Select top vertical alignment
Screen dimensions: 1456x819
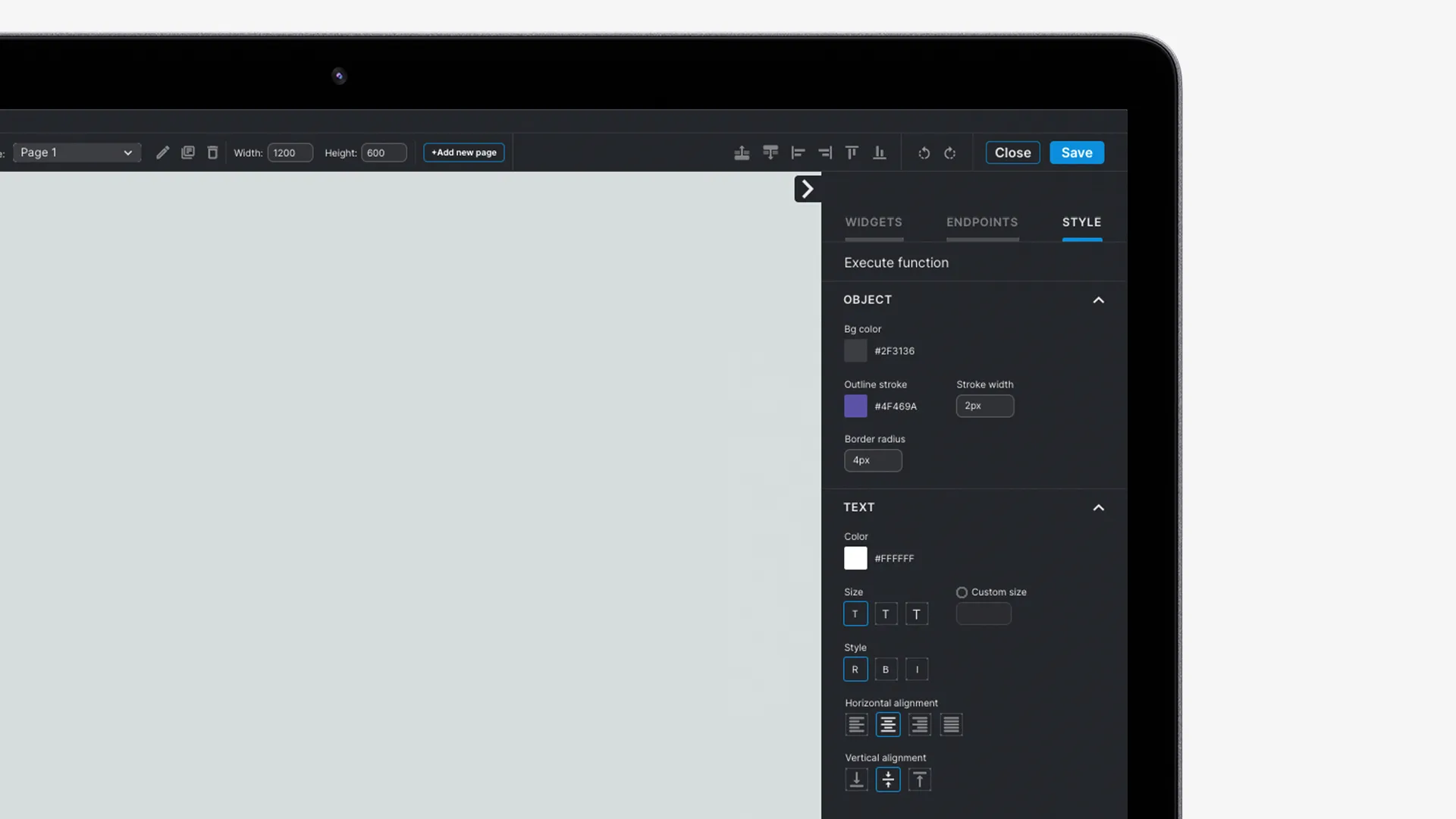(x=920, y=780)
